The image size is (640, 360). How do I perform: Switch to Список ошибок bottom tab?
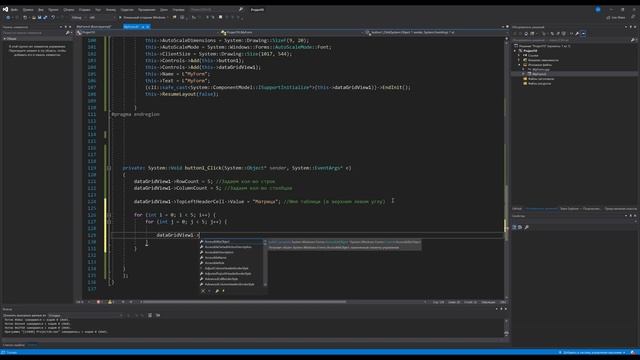tap(13, 345)
